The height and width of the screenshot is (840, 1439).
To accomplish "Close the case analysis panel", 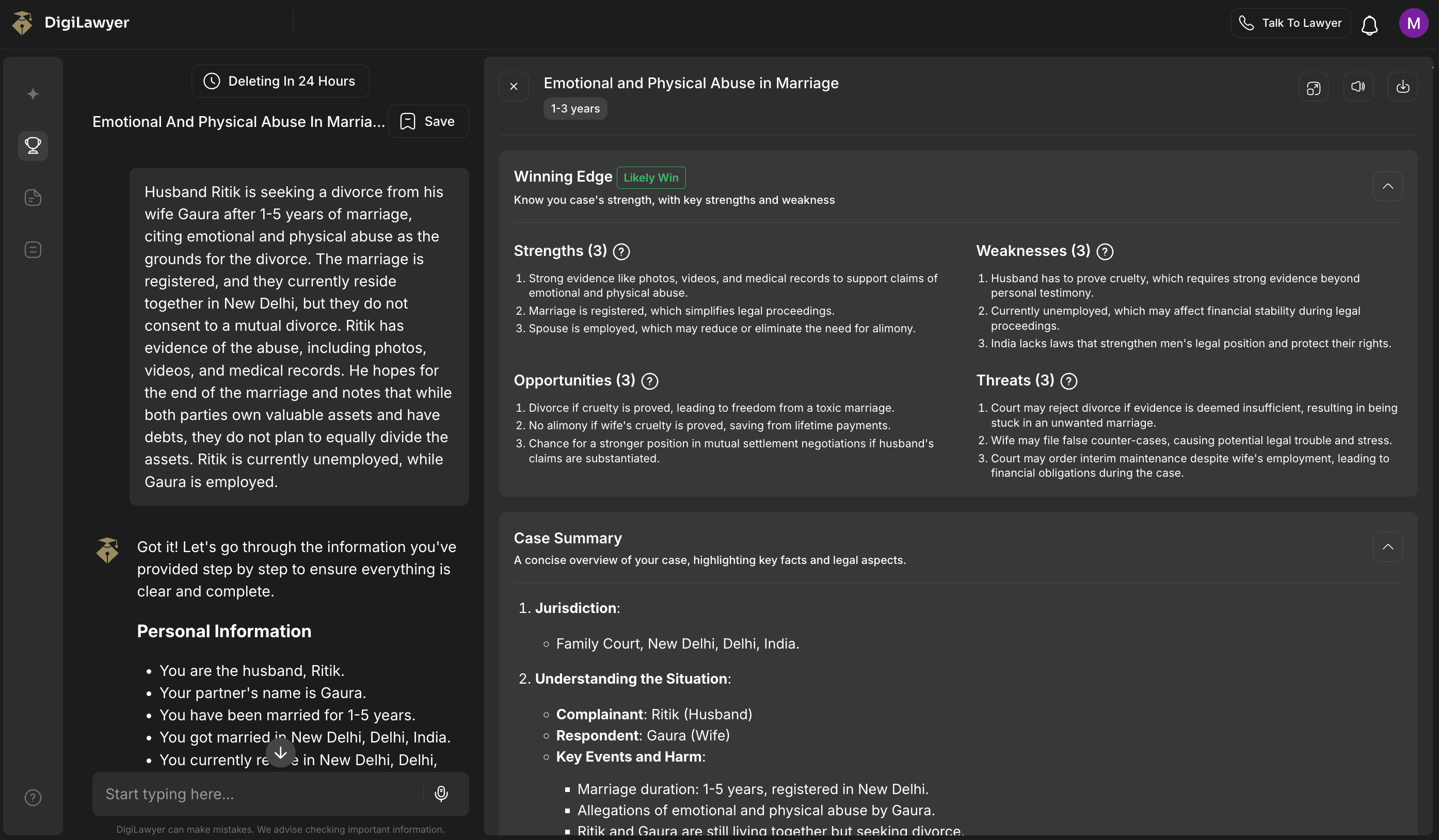I will tap(514, 86).
